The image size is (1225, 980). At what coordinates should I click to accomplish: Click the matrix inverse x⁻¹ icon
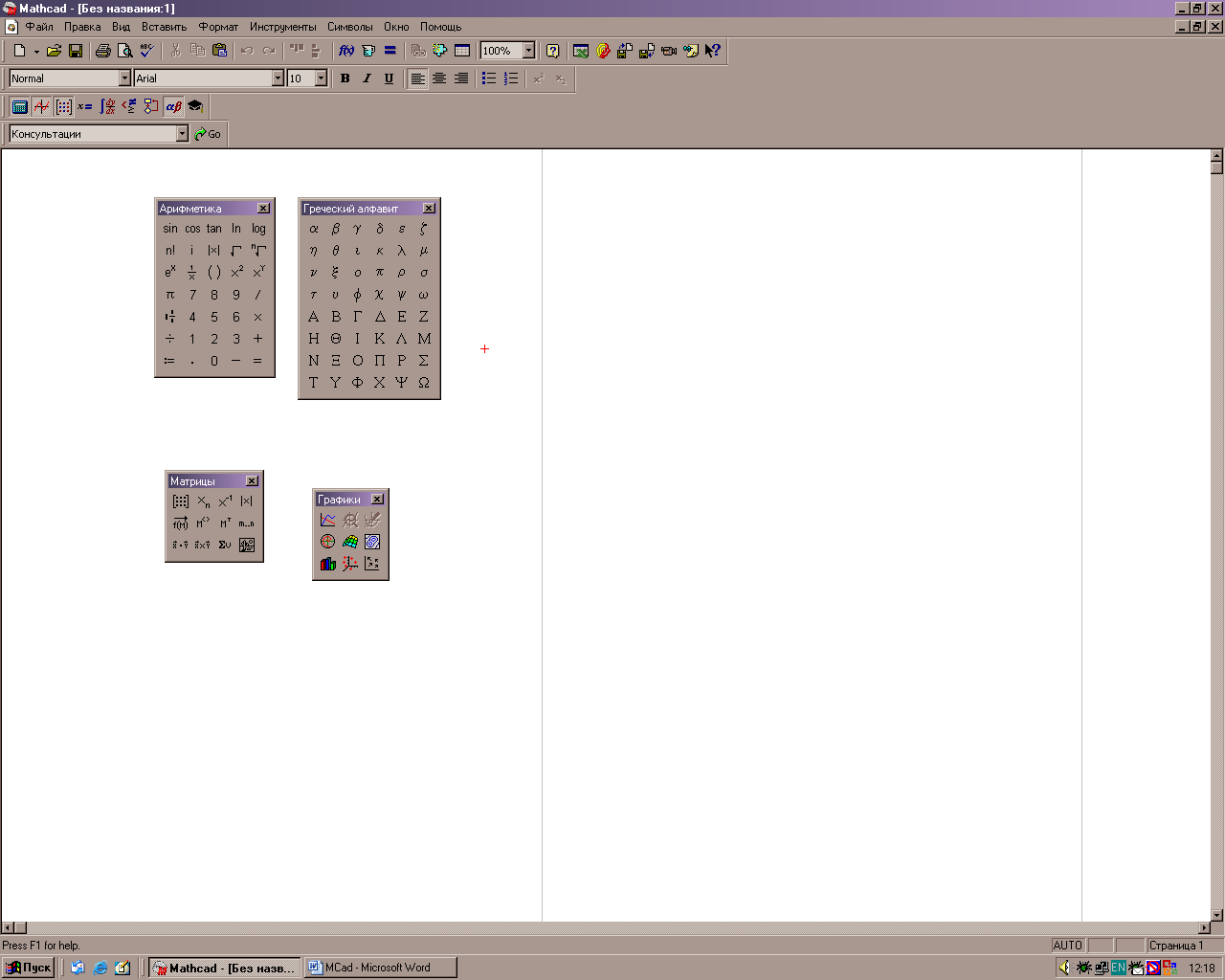tap(225, 501)
